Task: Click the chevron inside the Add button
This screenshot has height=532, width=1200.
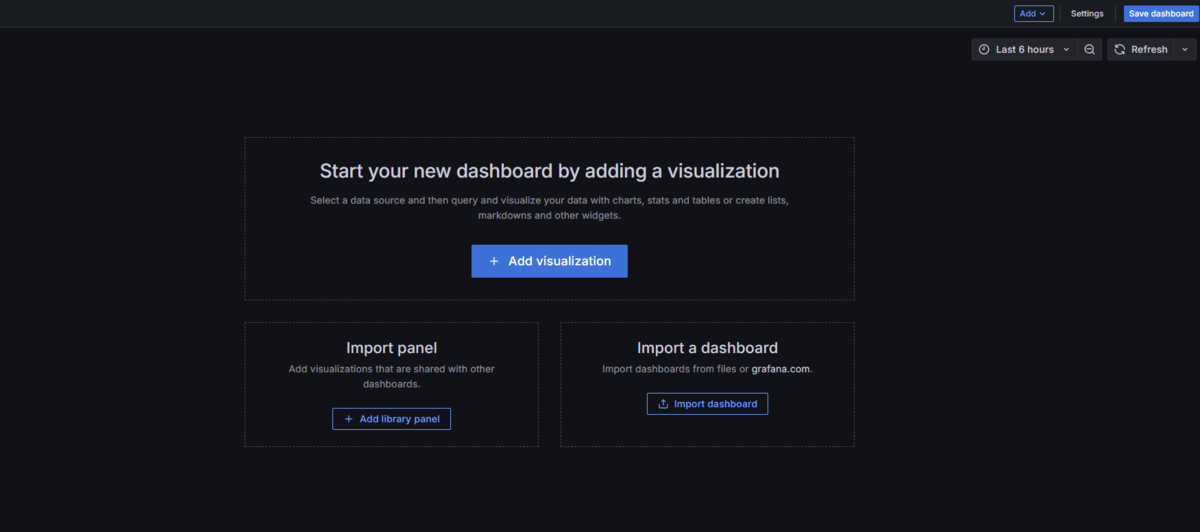Action: click(1043, 14)
